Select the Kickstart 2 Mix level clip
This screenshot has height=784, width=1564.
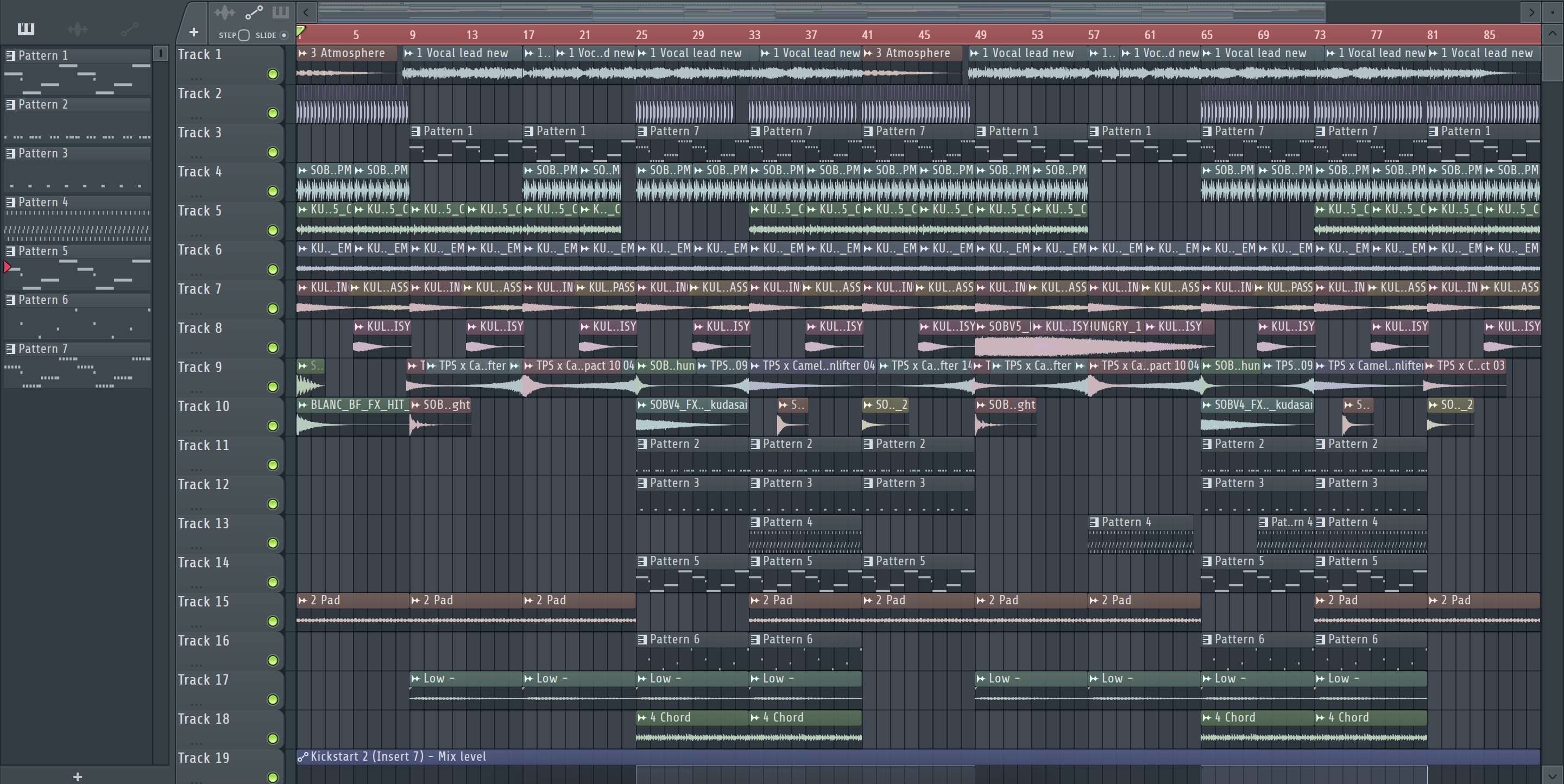point(918,757)
